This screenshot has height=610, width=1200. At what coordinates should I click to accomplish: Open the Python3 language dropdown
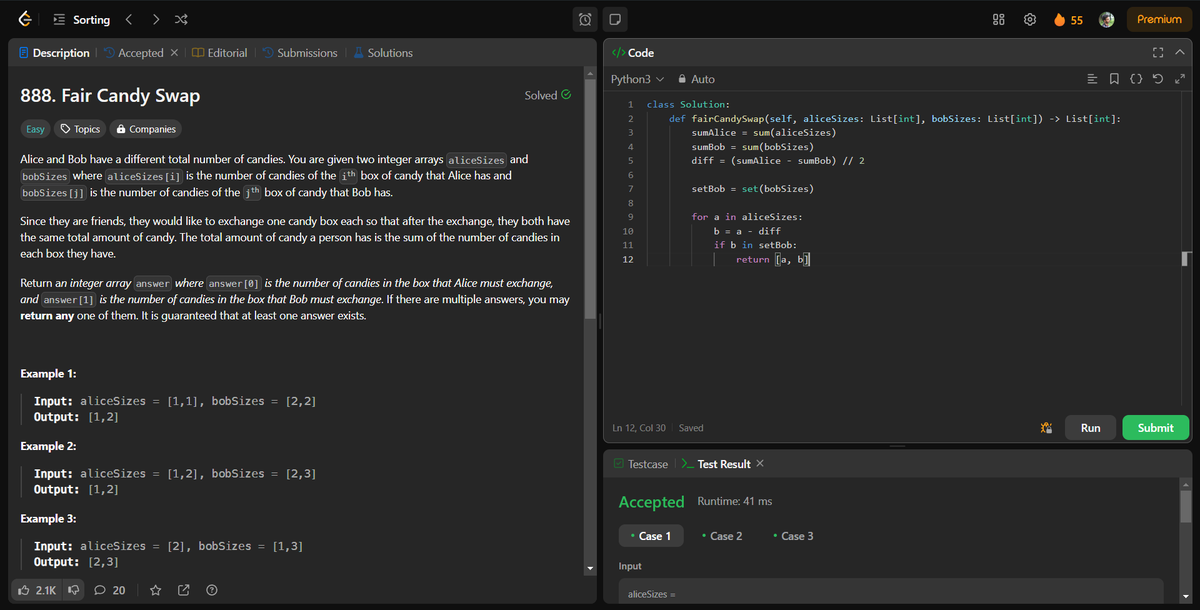pos(637,79)
